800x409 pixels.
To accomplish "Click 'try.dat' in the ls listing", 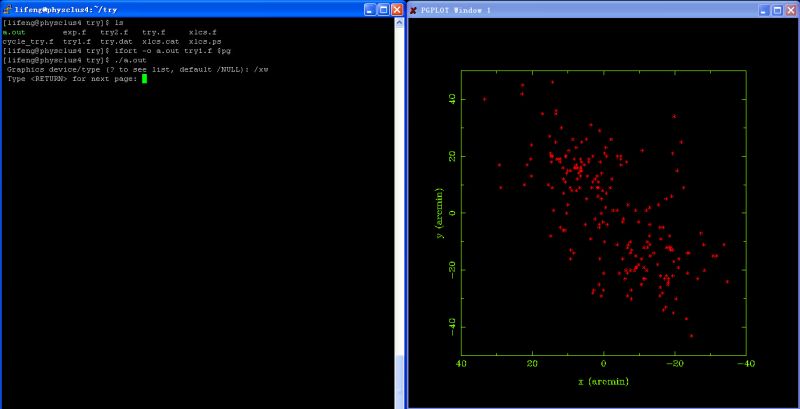I will point(116,42).
